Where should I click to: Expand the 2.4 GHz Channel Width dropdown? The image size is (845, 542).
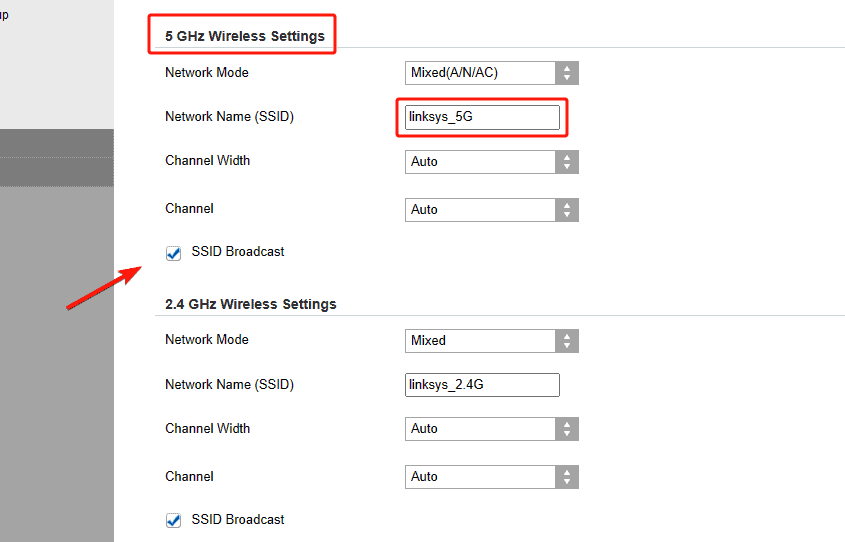[491, 429]
